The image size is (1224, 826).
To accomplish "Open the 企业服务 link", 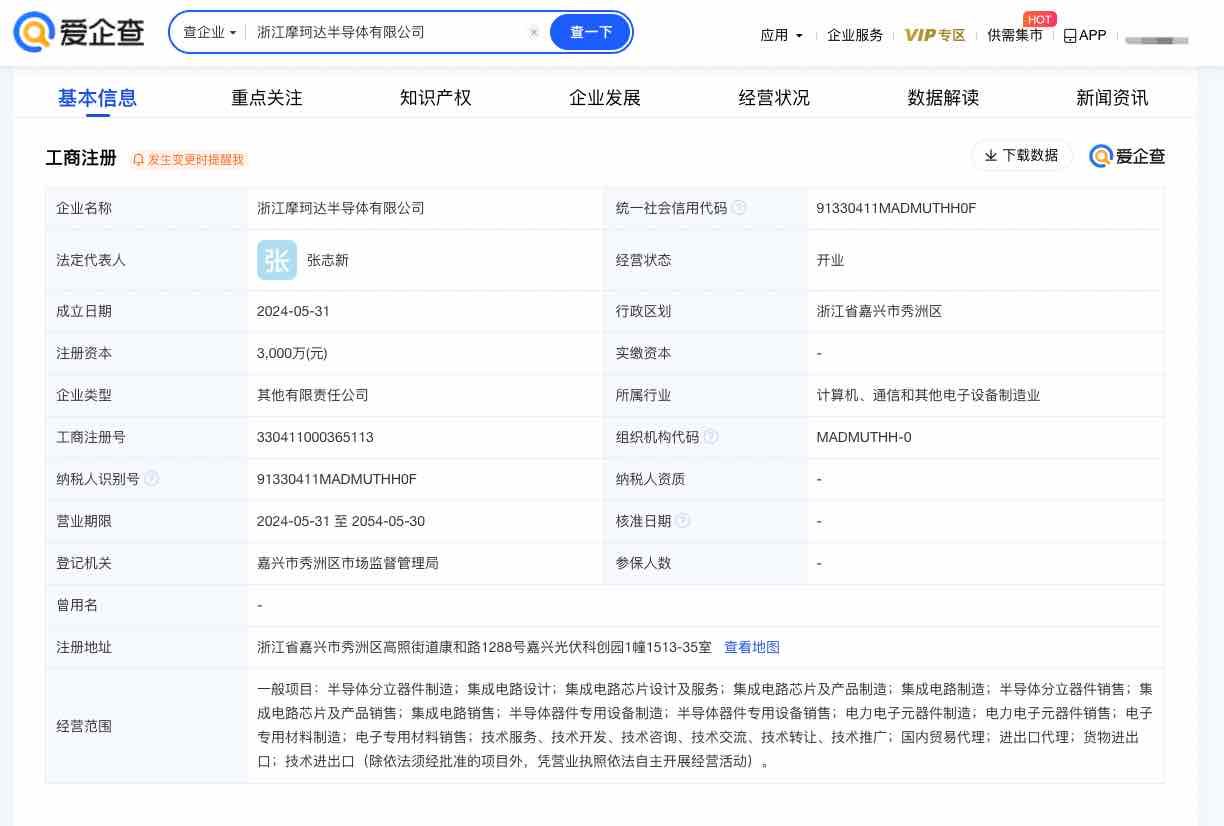I will click(855, 35).
